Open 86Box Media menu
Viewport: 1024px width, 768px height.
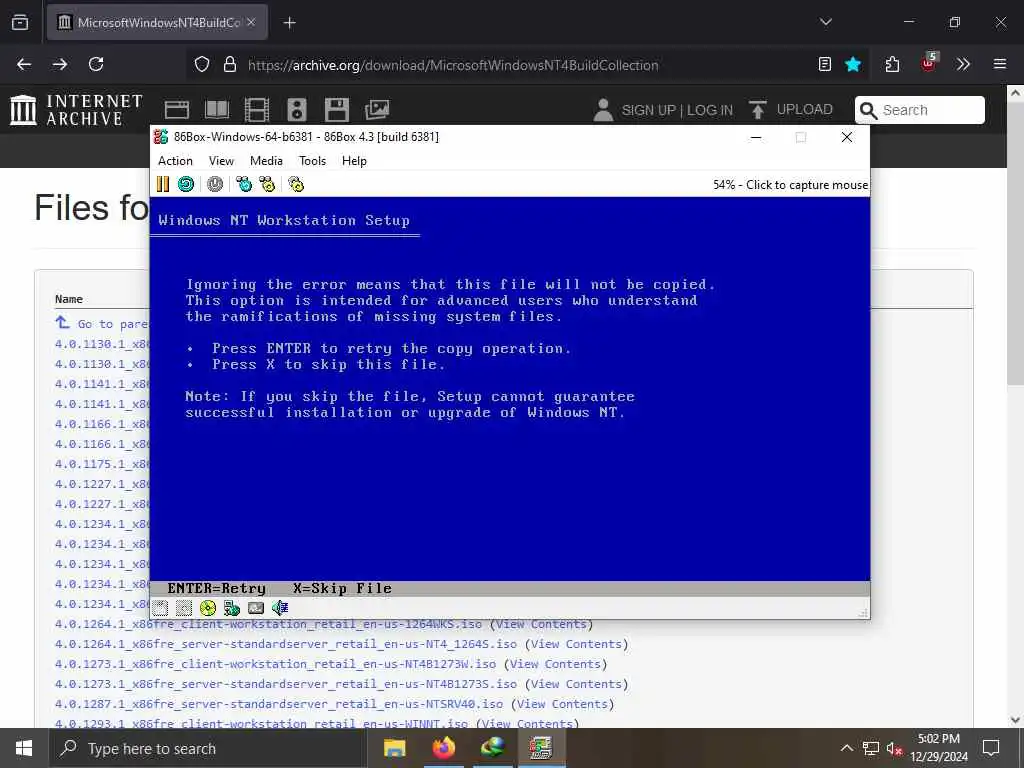266,161
